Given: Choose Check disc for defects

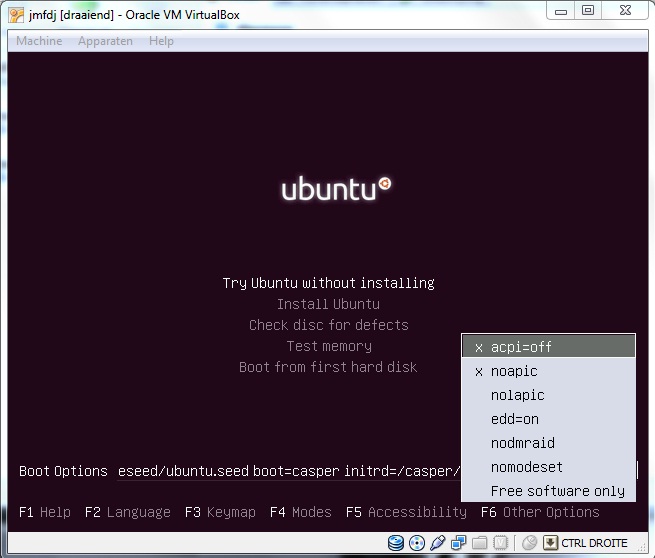Looking at the screenshot, I should (x=328, y=325).
